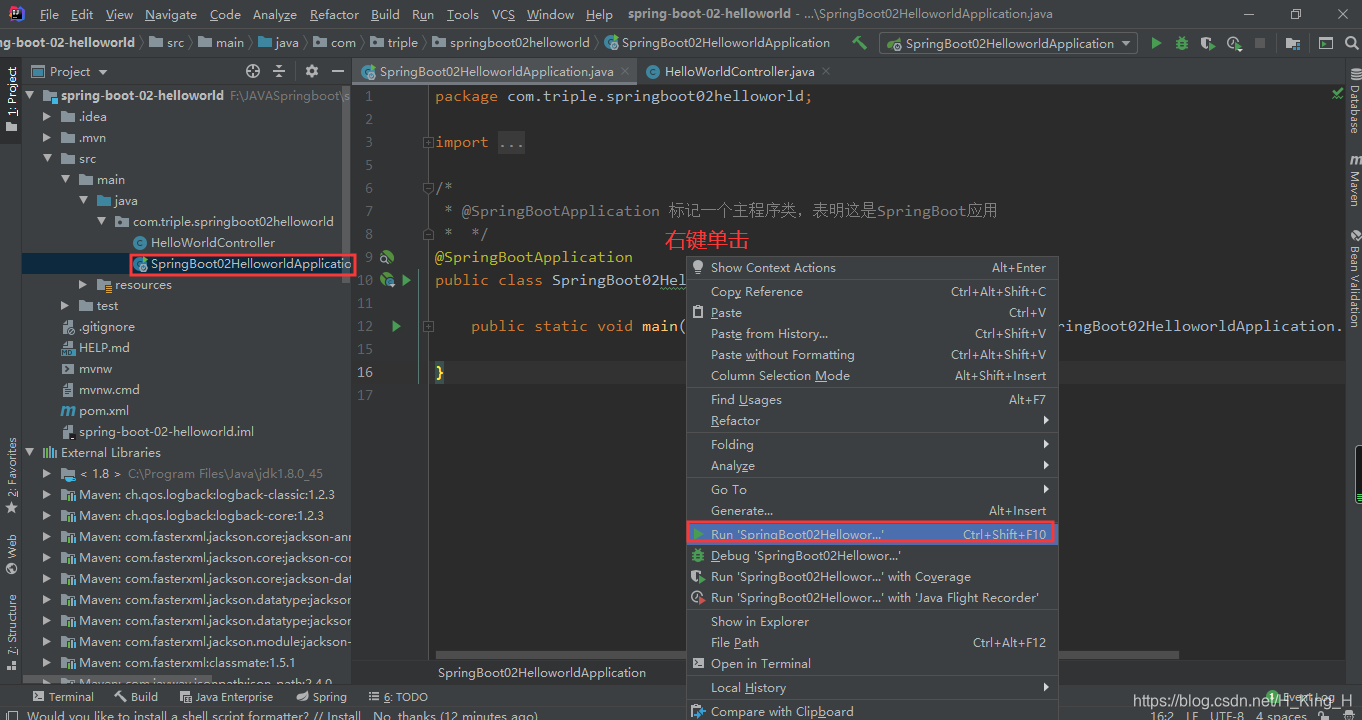Close the HelloWorldController.java tab

tap(827, 71)
